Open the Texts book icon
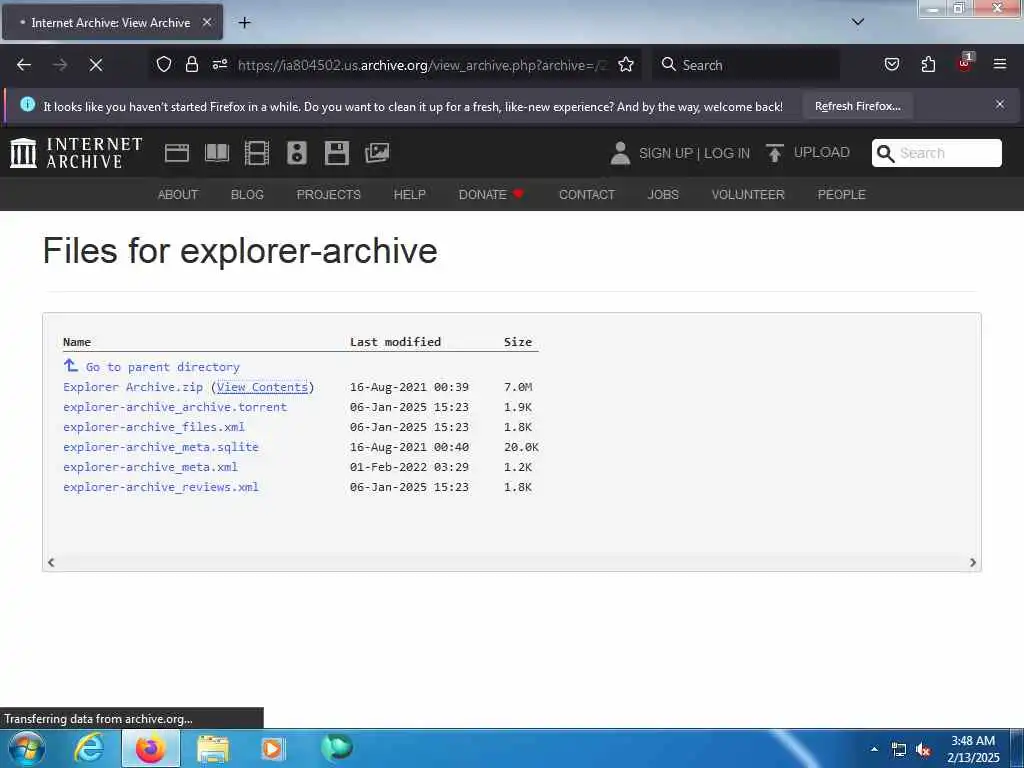 [217, 153]
